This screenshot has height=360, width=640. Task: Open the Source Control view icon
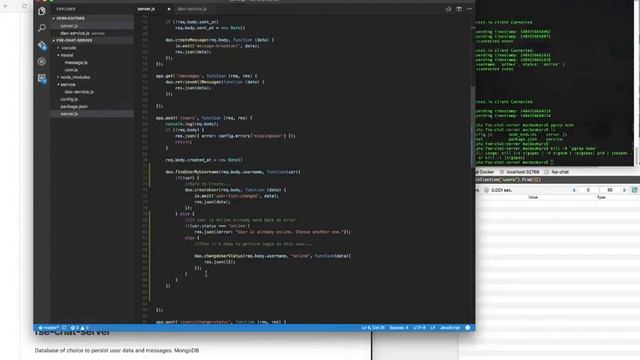click(42, 45)
